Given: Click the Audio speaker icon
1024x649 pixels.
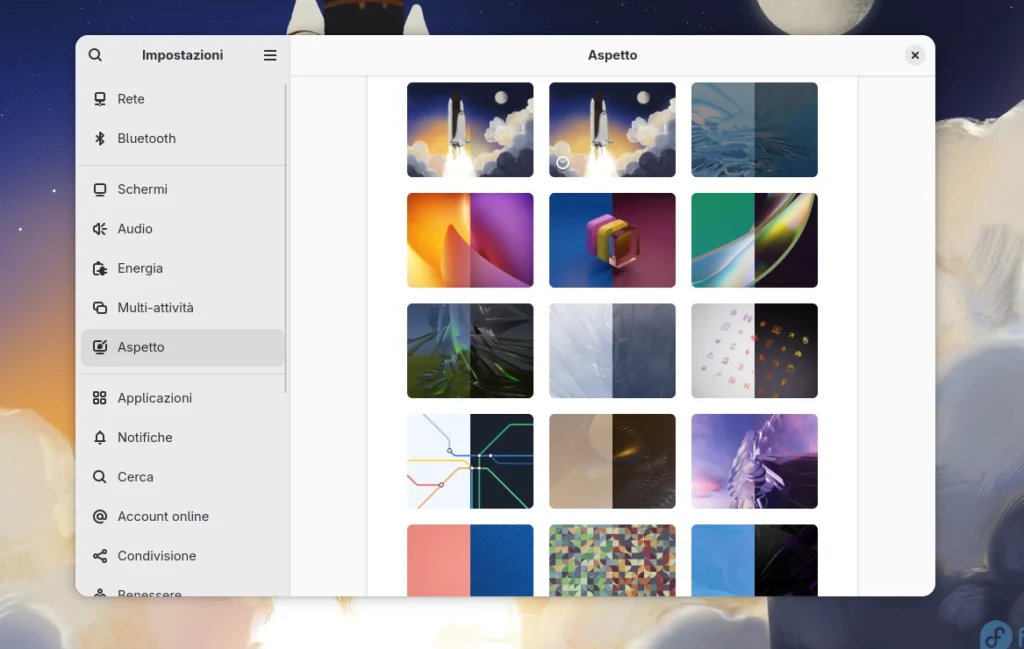Looking at the screenshot, I should tap(100, 229).
